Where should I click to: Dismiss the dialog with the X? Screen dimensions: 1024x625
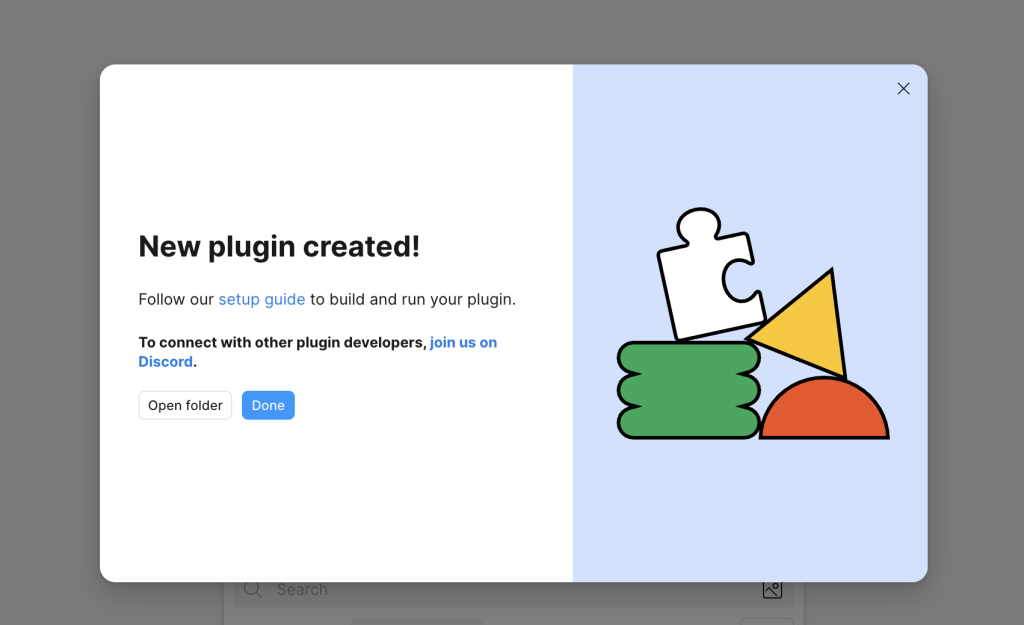[903, 88]
